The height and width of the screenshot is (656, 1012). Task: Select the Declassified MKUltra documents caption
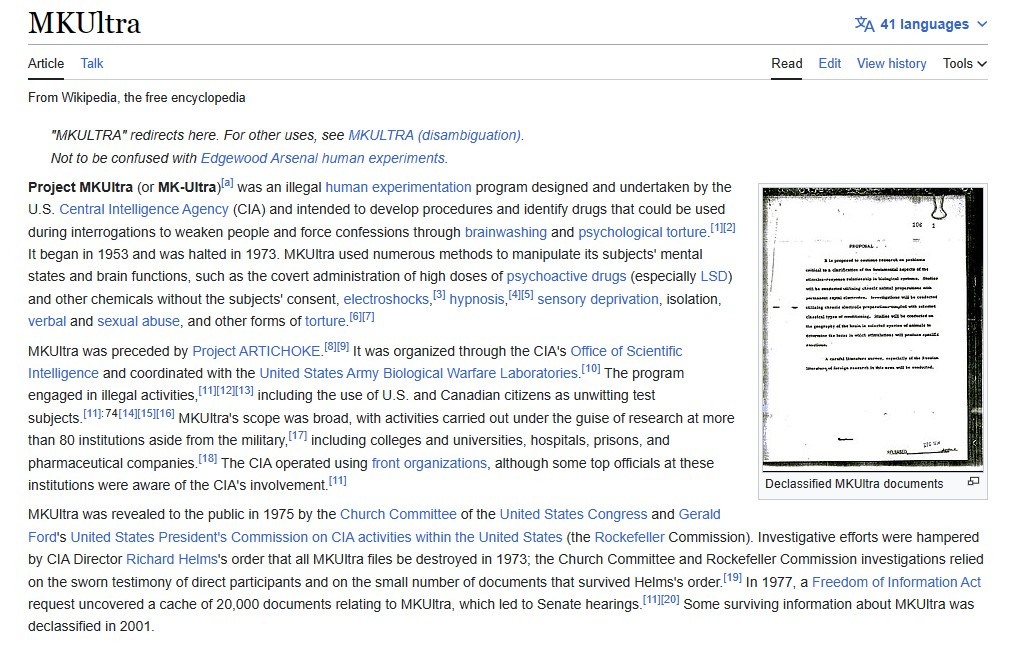point(854,484)
